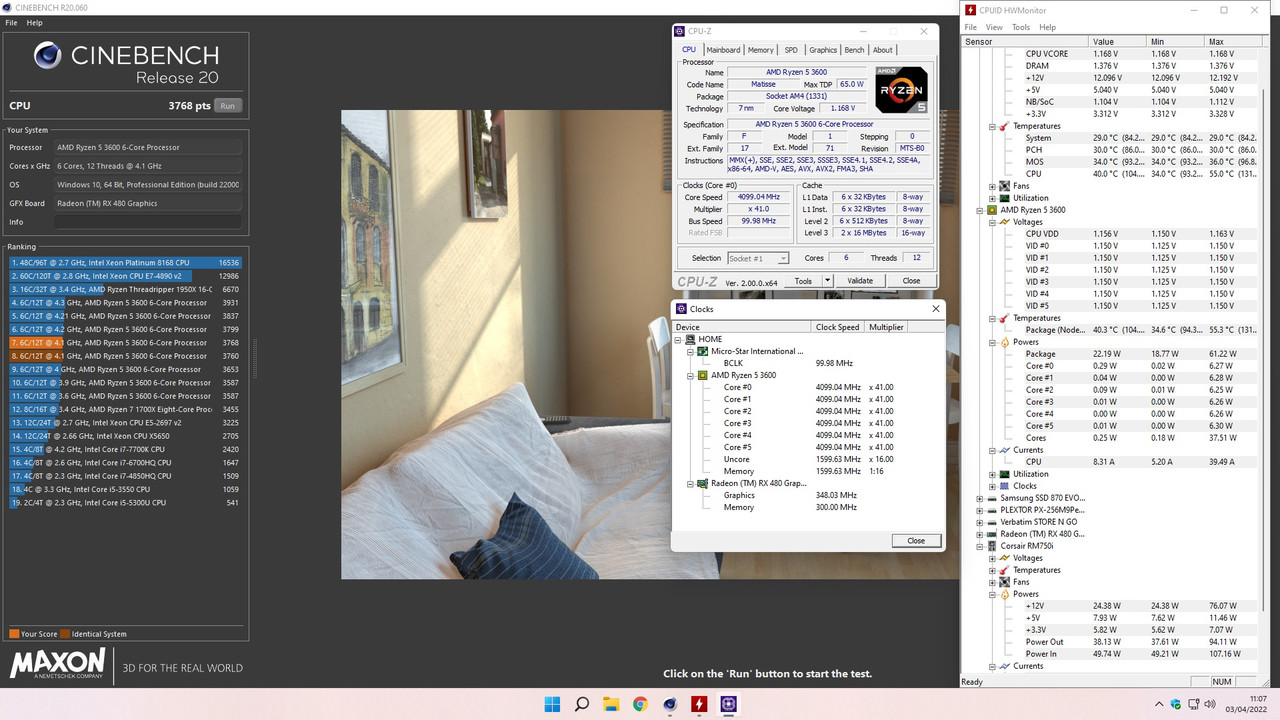Click the Micro-Star motherboard icon in Clocks

click(702, 351)
